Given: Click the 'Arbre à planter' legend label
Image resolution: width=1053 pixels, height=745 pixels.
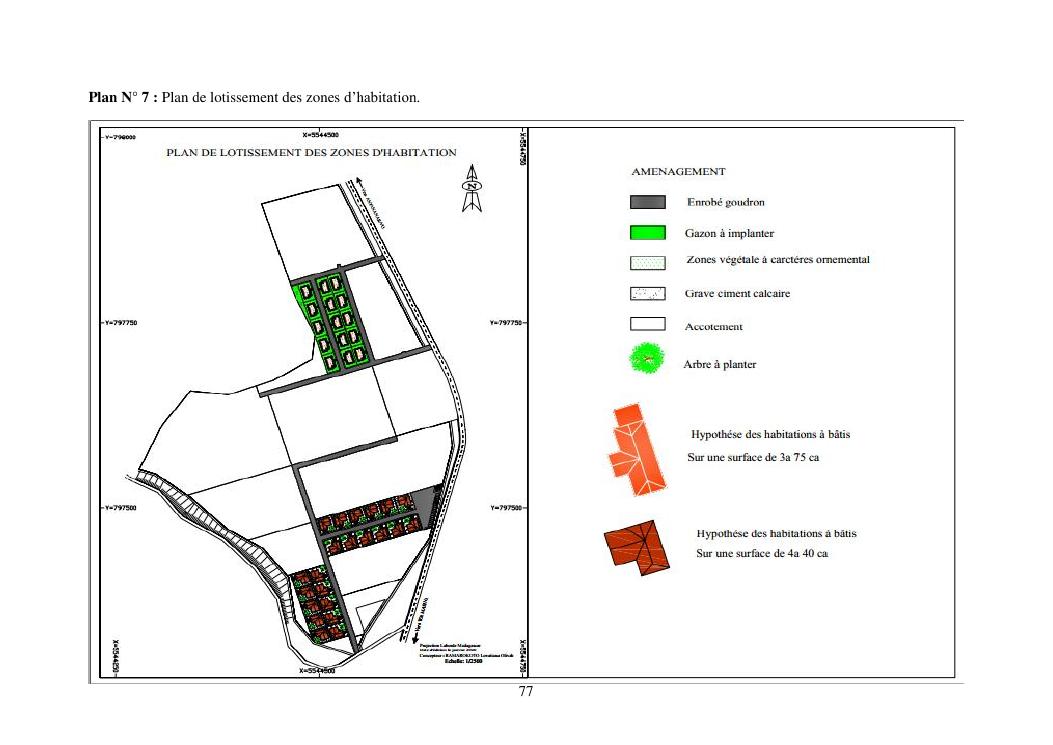Looking at the screenshot, I should [x=720, y=364].
